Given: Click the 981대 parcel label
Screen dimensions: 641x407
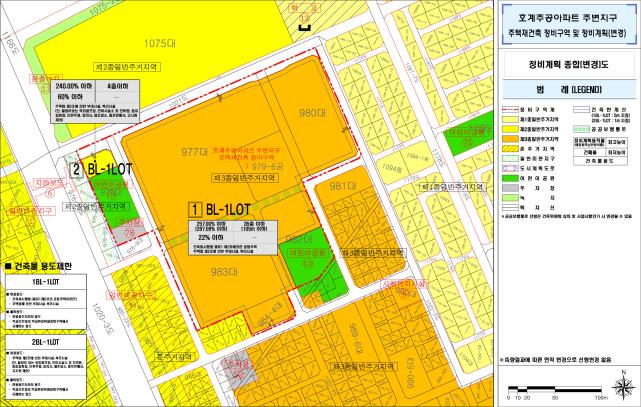Looking at the screenshot, I should pos(343,186).
